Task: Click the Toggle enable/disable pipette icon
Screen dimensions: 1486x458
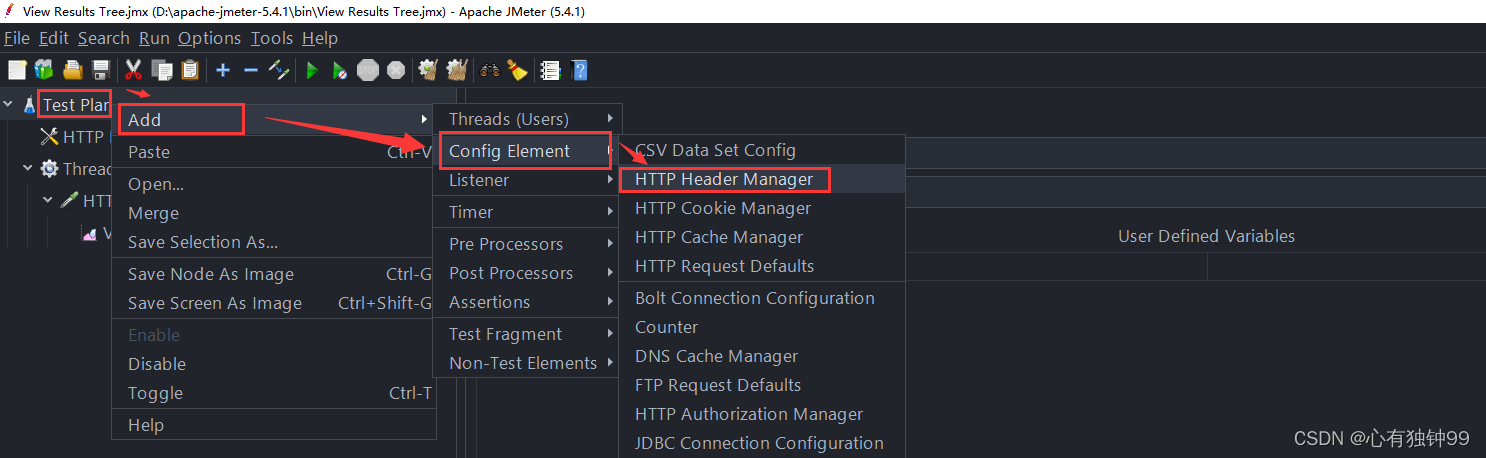Action: (279, 70)
